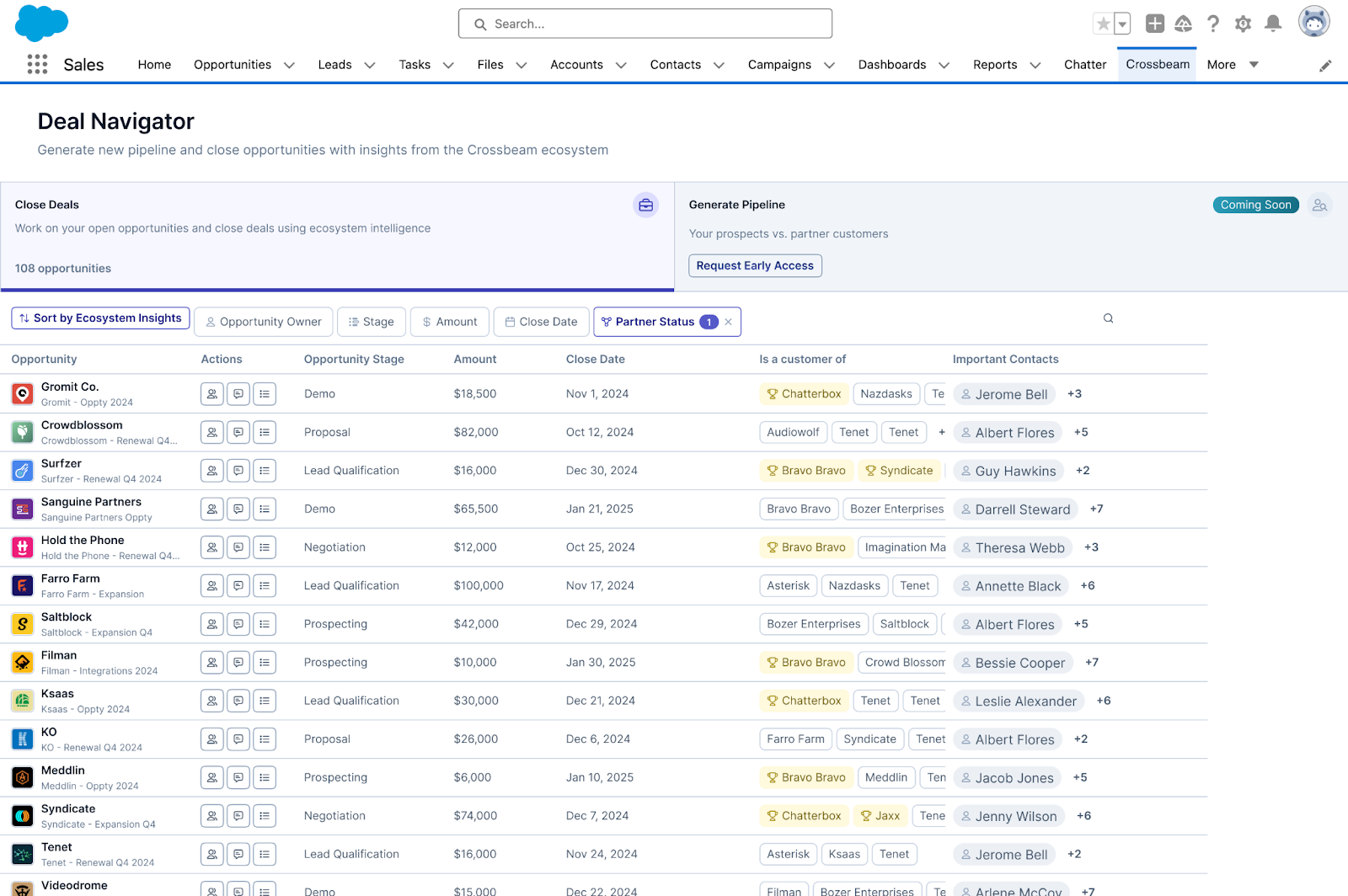1348x896 pixels.
Task: Open the Reports tab
Action: point(995,65)
